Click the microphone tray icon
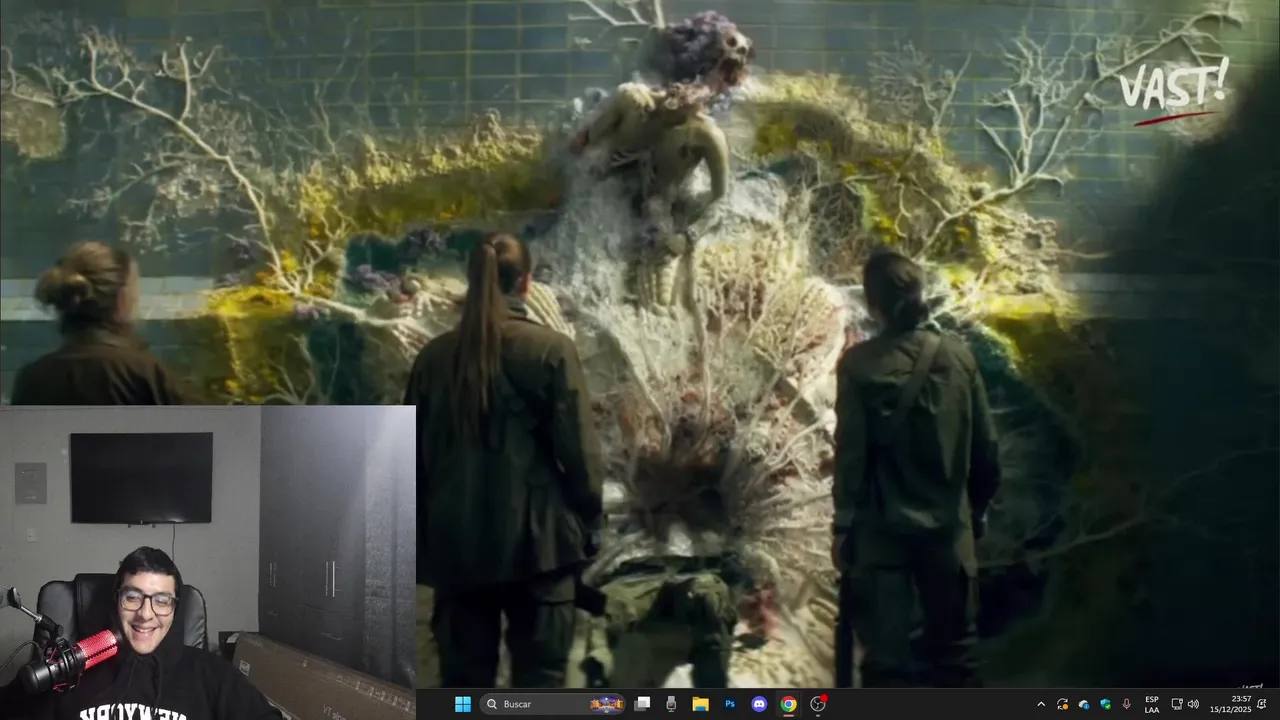 tap(1127, 704)
